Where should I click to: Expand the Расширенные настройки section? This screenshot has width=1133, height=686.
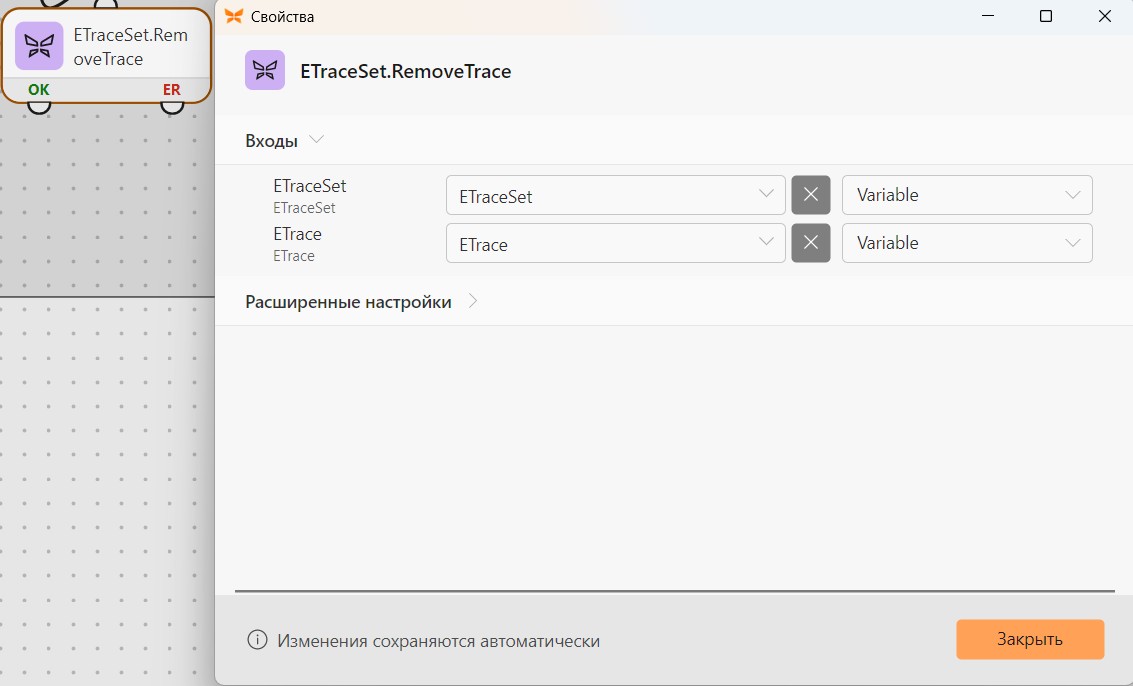point(473,301)
